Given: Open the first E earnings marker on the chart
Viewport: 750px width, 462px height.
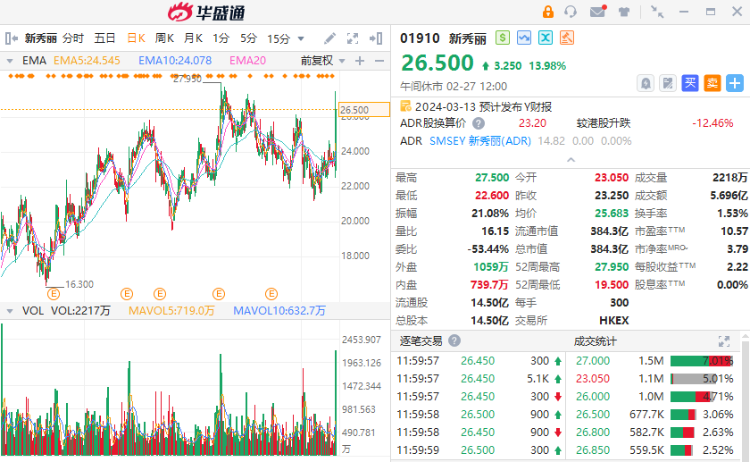Looking at the screenshot, I should coord(54,294).
